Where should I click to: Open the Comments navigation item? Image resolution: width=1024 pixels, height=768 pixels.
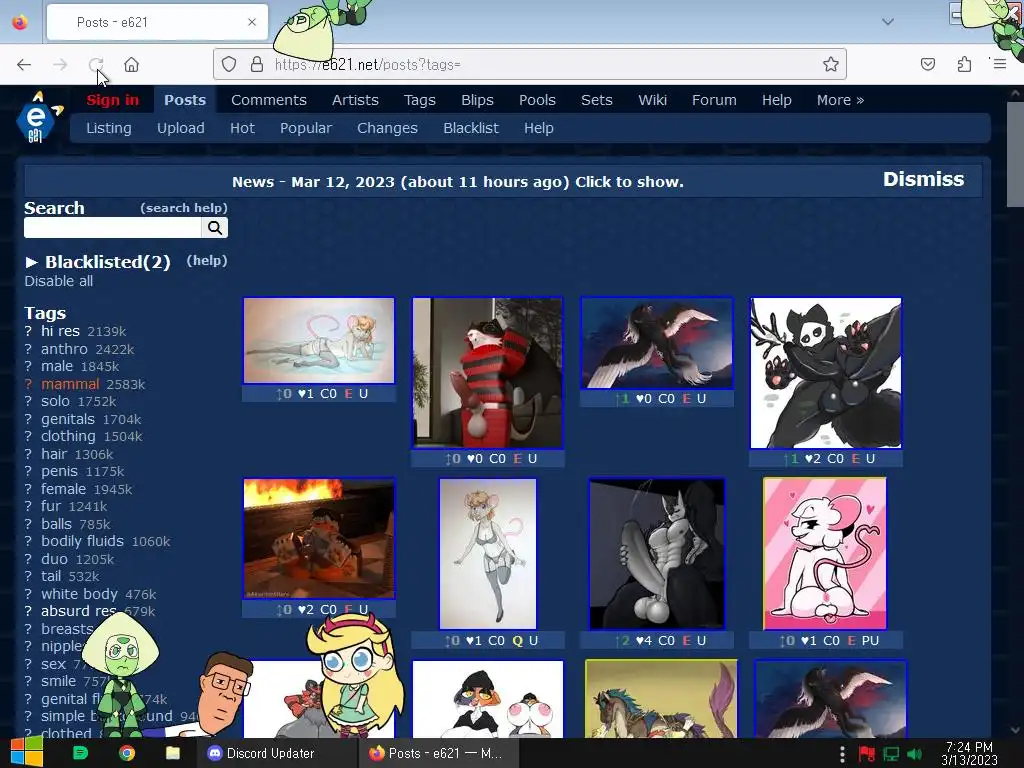coord(268,100)
